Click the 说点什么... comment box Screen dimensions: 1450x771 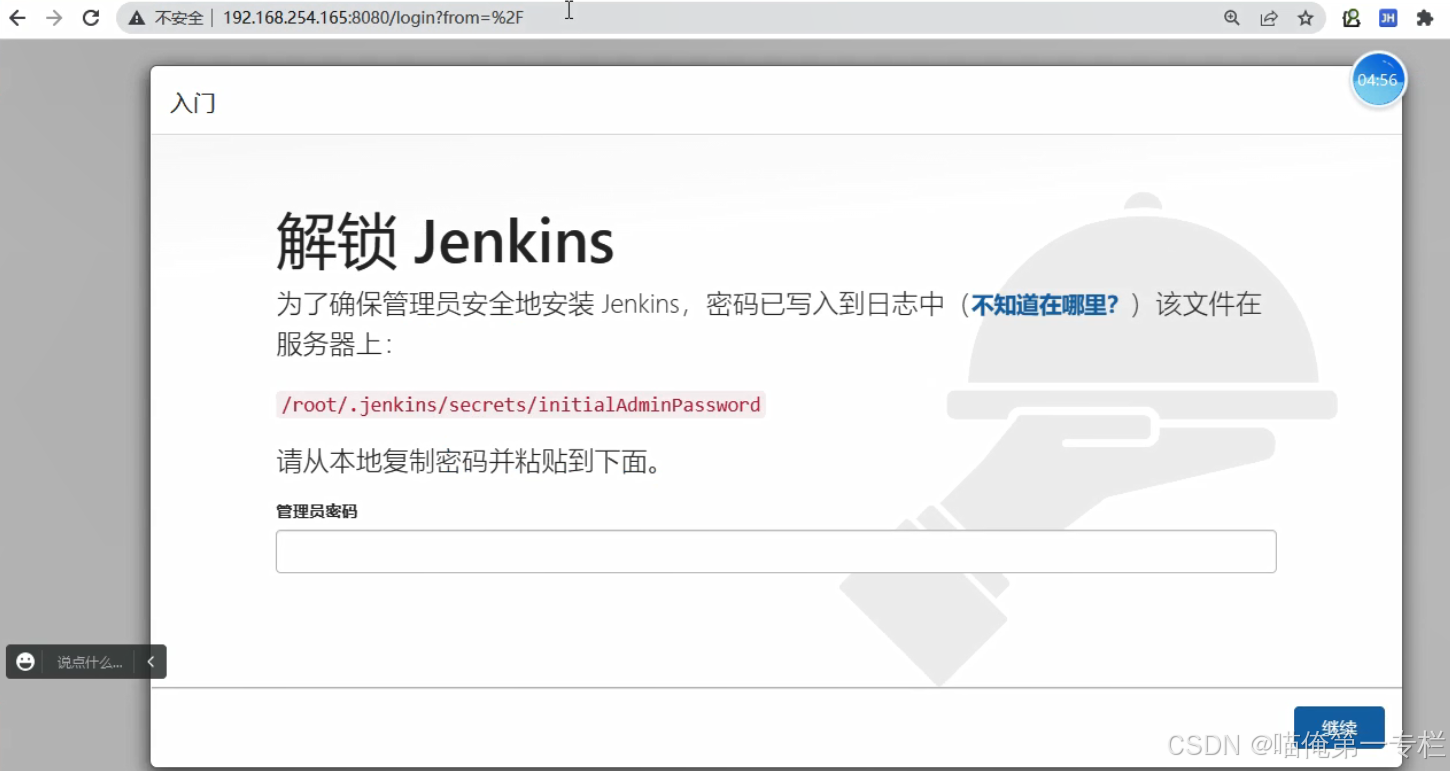point(90,662)
